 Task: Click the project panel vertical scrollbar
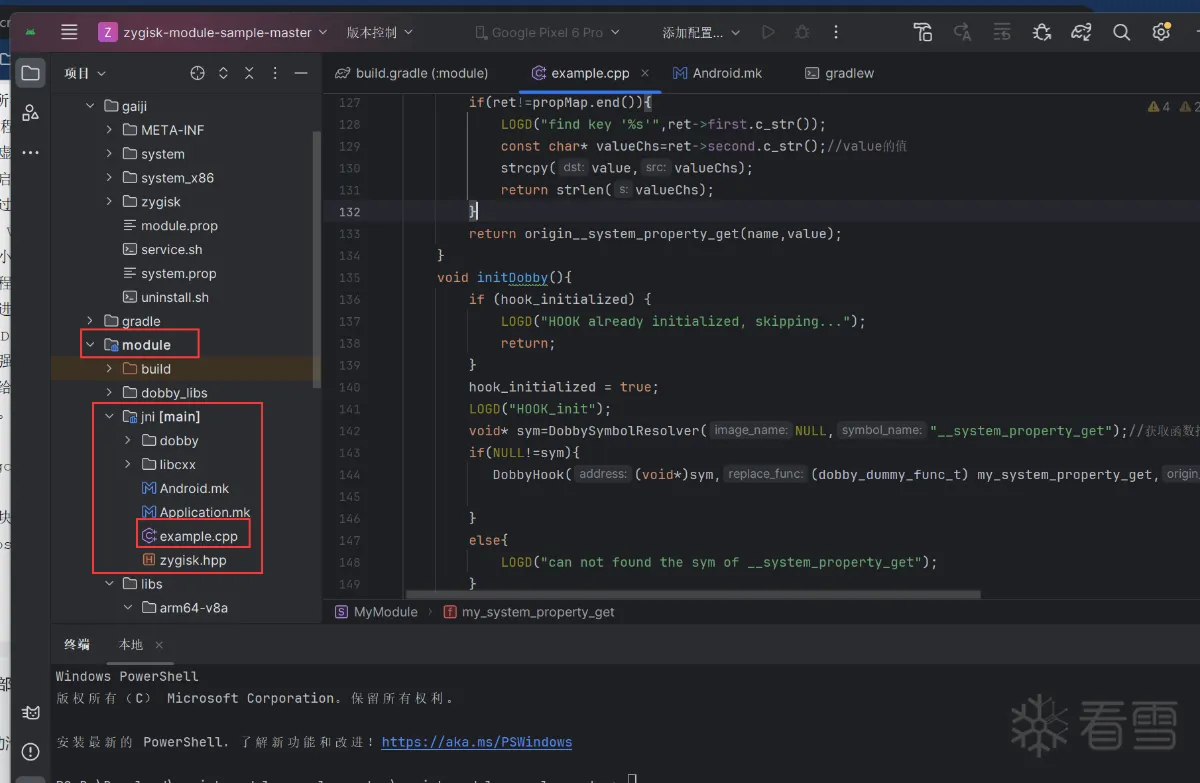tap(317, 260)
